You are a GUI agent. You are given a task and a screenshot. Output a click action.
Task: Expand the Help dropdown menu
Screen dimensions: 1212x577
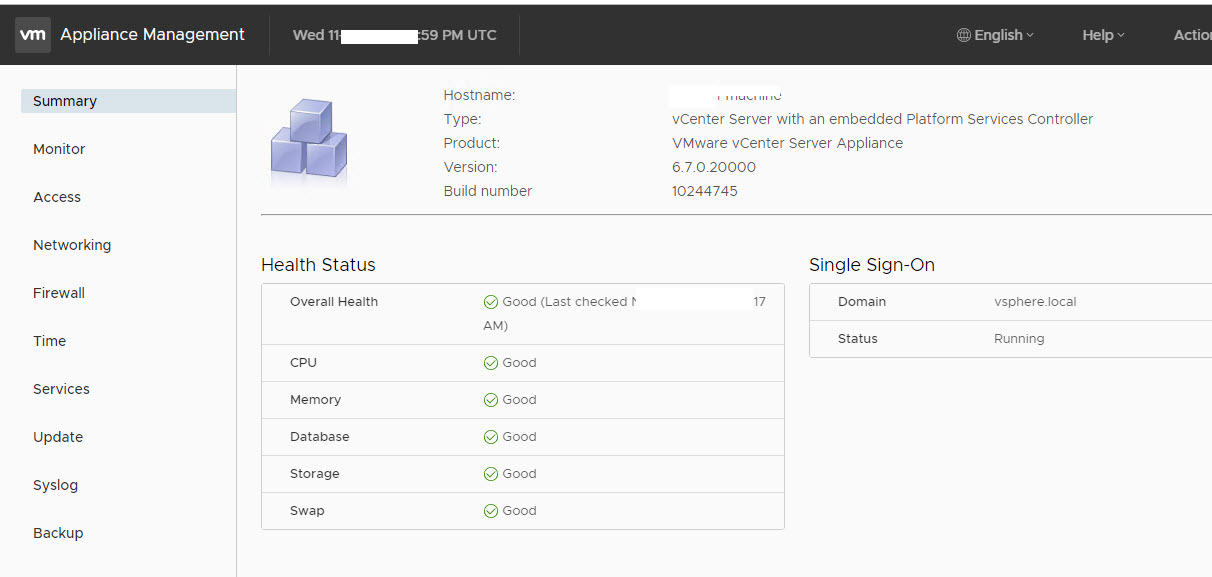(x=1103, y=35)
